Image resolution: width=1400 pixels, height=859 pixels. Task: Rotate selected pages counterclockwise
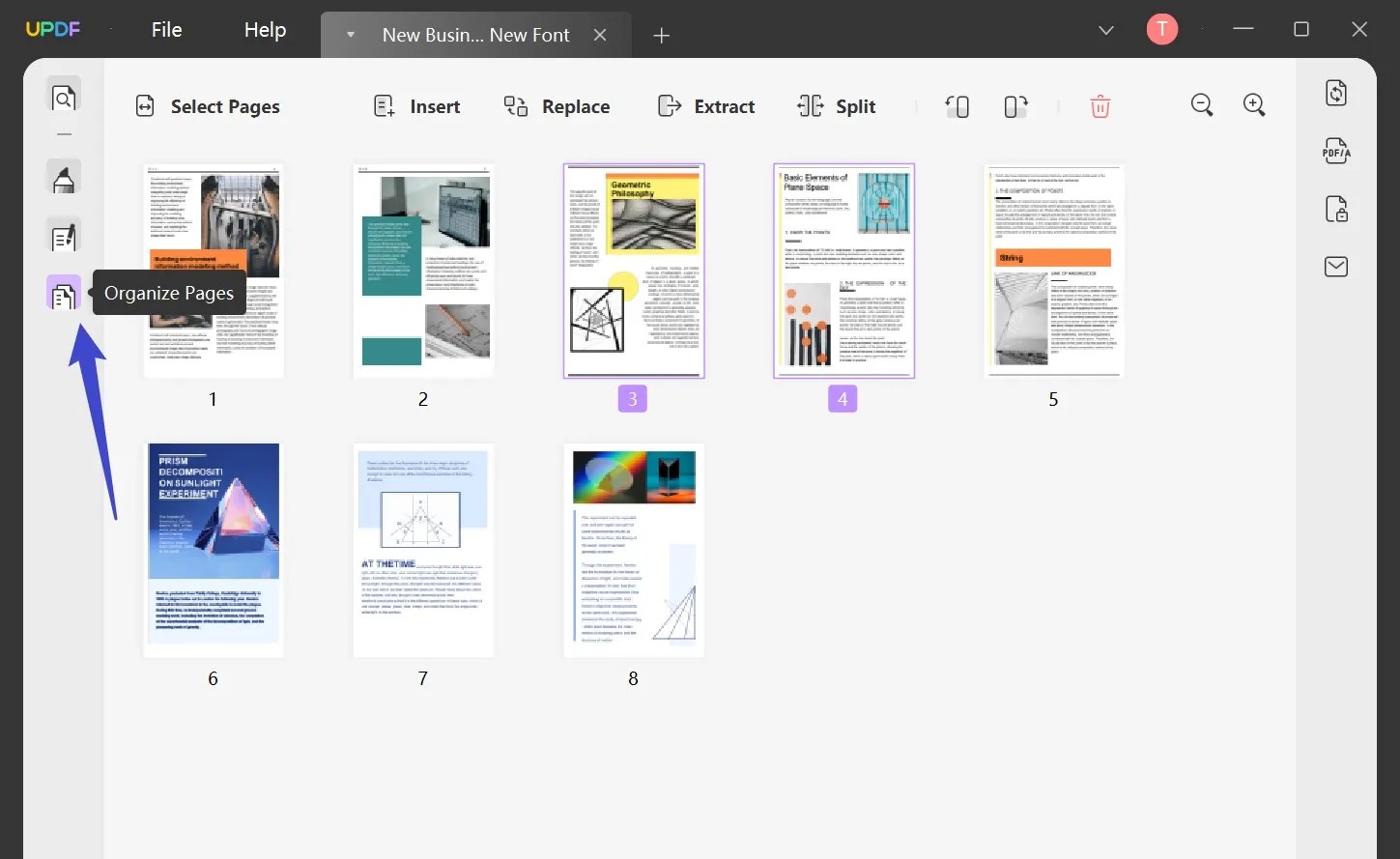tap(957, 105)
